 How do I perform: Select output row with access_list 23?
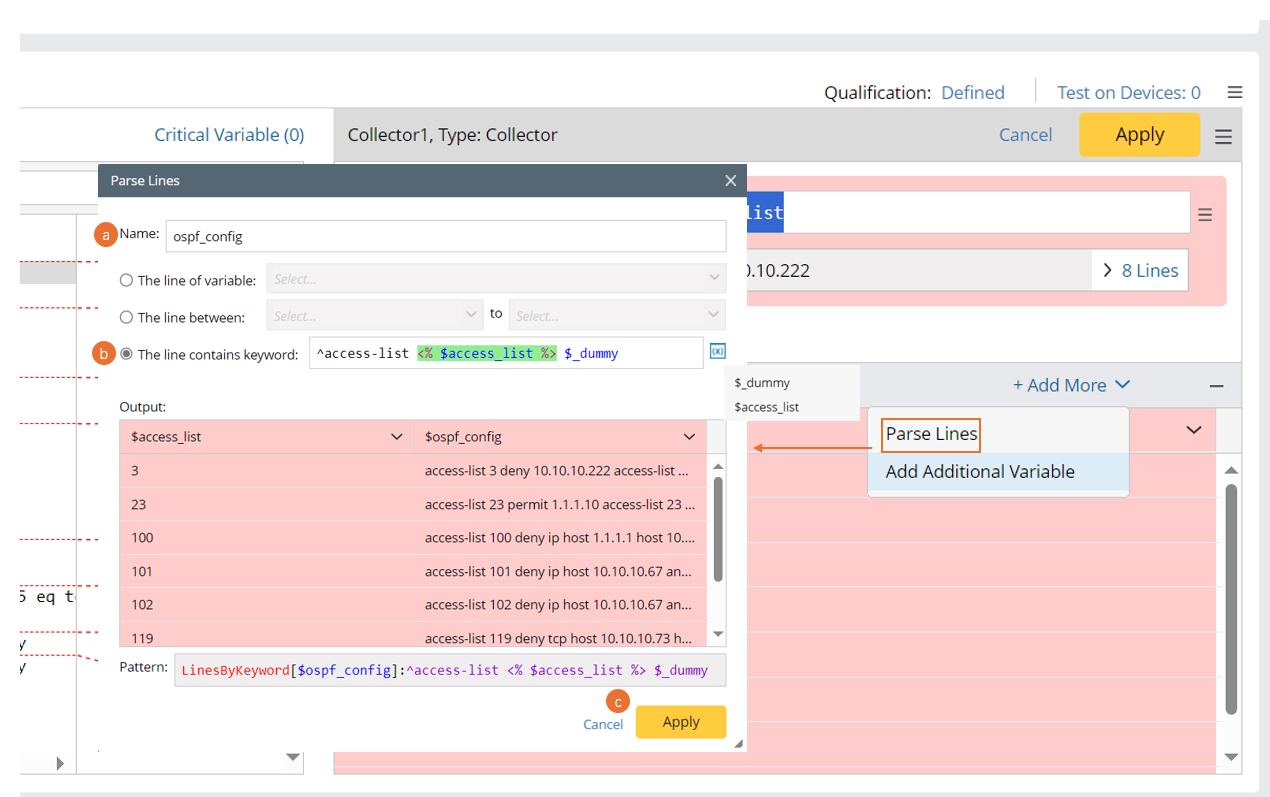[413, 504]
